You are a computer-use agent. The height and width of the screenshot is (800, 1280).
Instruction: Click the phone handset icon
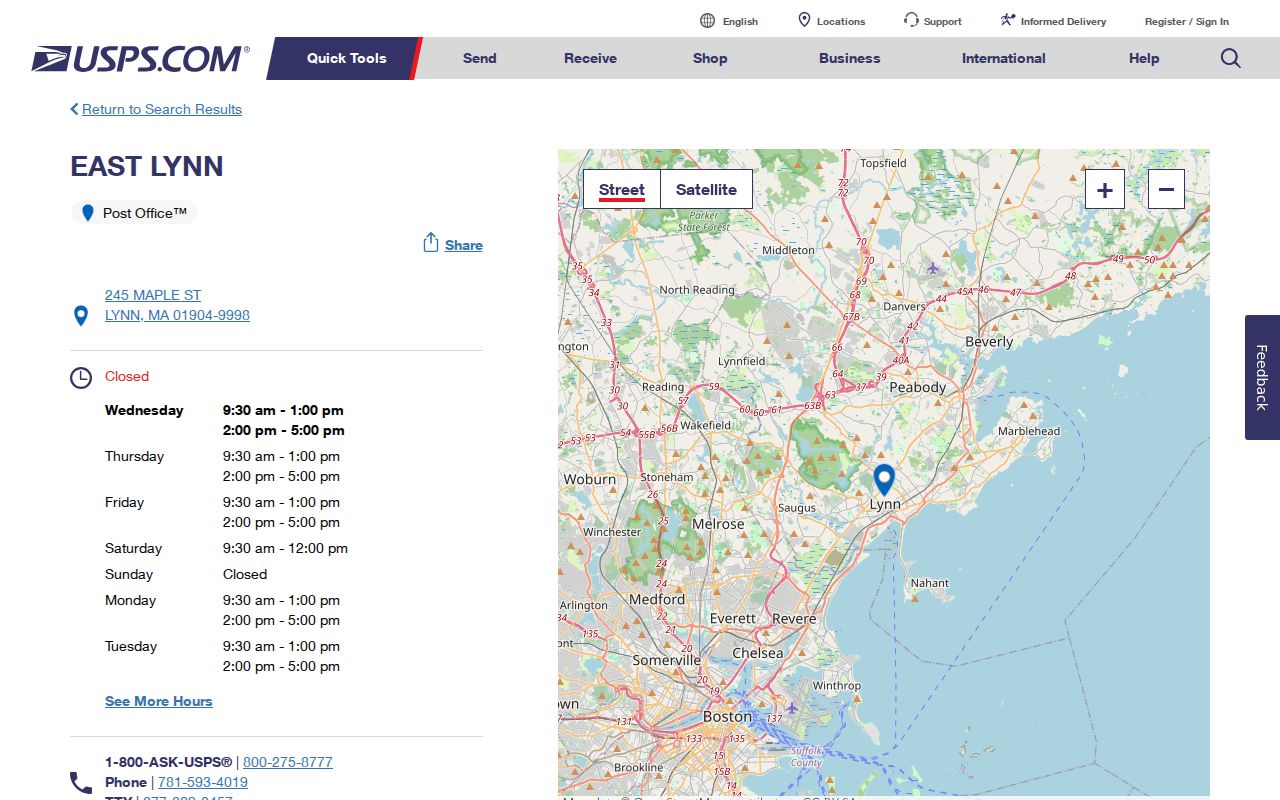[x=81, y=782]
